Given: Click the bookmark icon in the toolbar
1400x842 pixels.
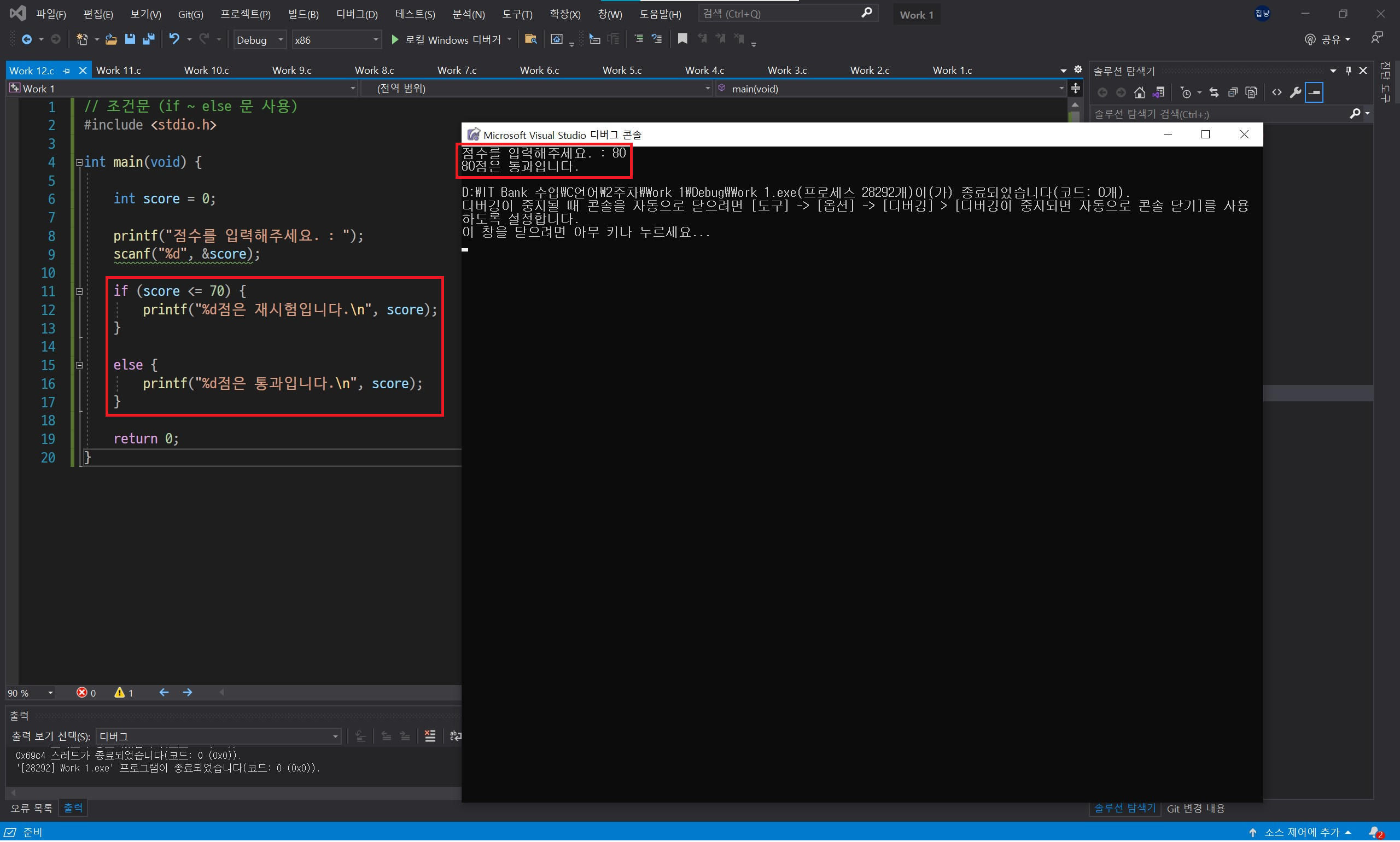Looking at the screenshot, I should pyautogui.click(x=682, y=39).
